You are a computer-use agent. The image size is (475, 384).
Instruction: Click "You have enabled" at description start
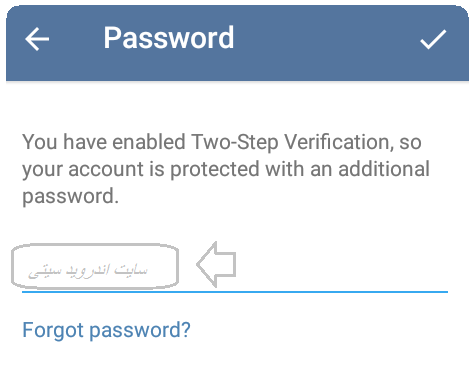104,142
